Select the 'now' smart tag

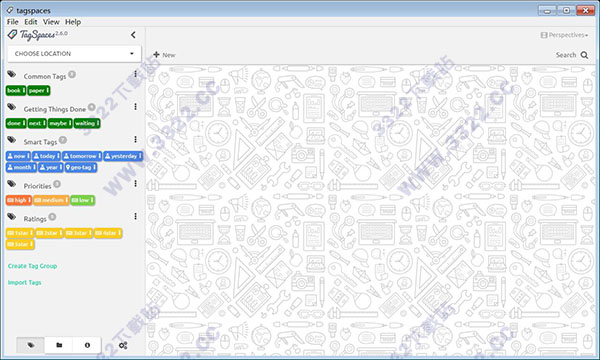coord(18,156)
